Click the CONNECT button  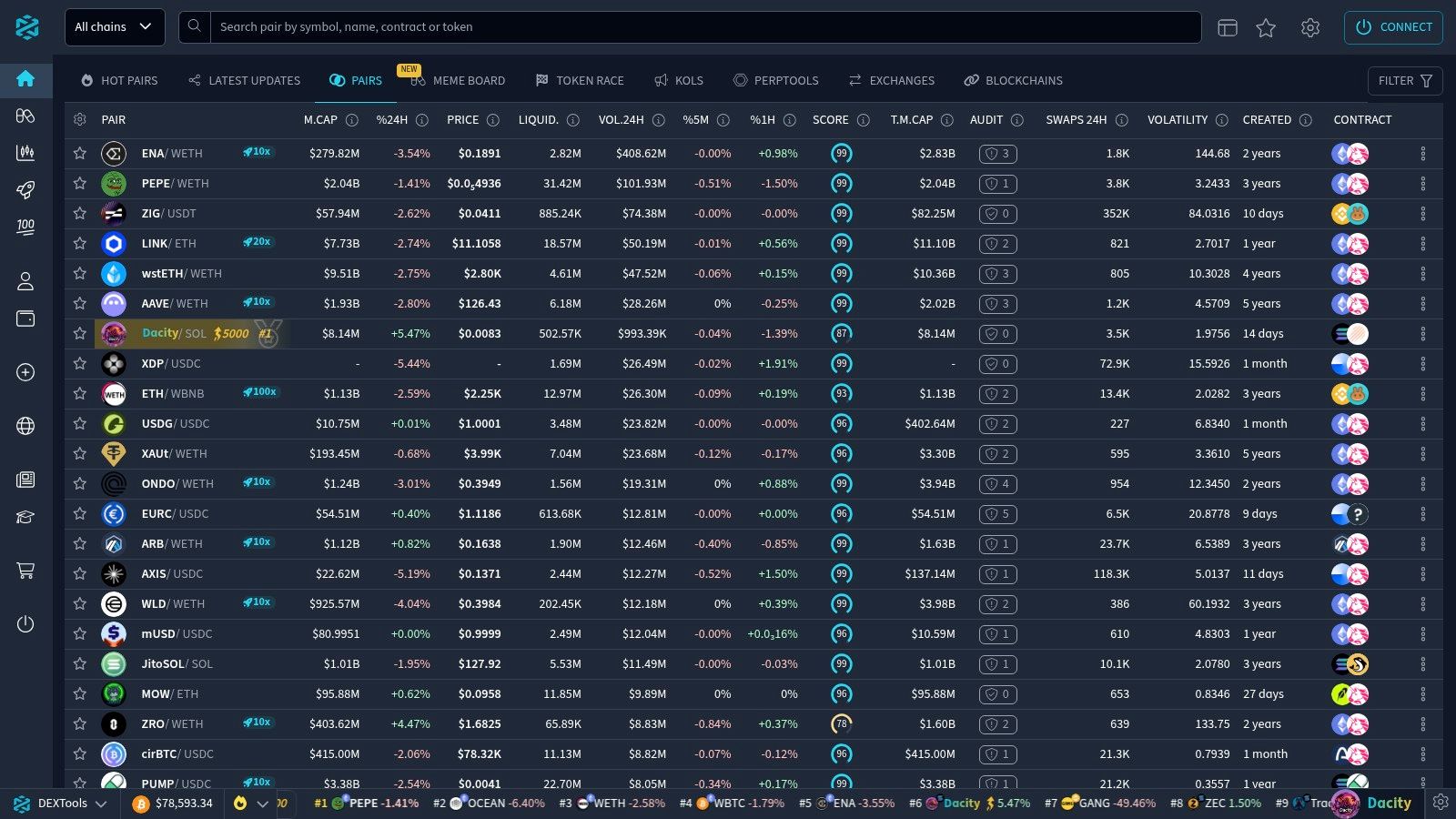[x=1393, y=27]
